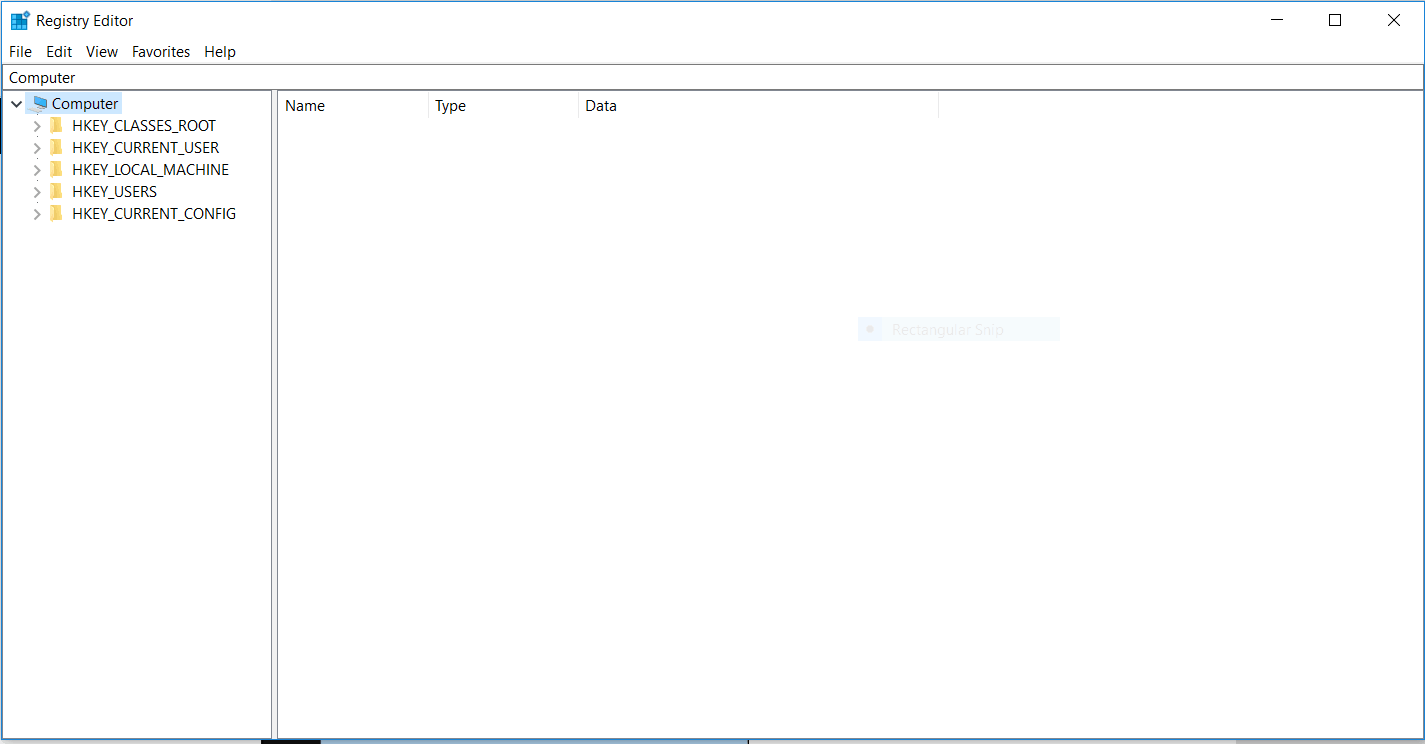Minimize the Registry Editor window
Screen dimensions: 1425x744
click(1276, 20)
